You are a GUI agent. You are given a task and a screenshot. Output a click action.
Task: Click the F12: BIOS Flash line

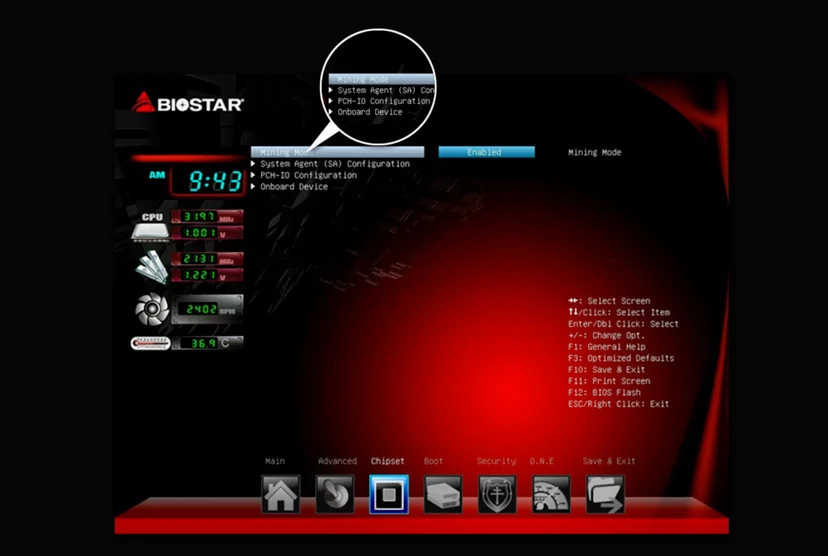(605, 392)
